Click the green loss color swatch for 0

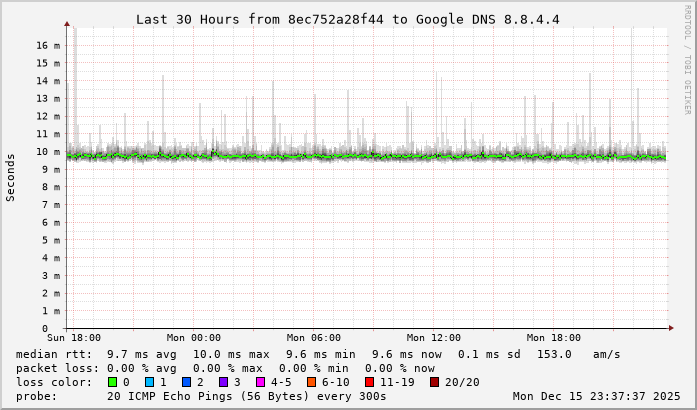coord(112,382)
